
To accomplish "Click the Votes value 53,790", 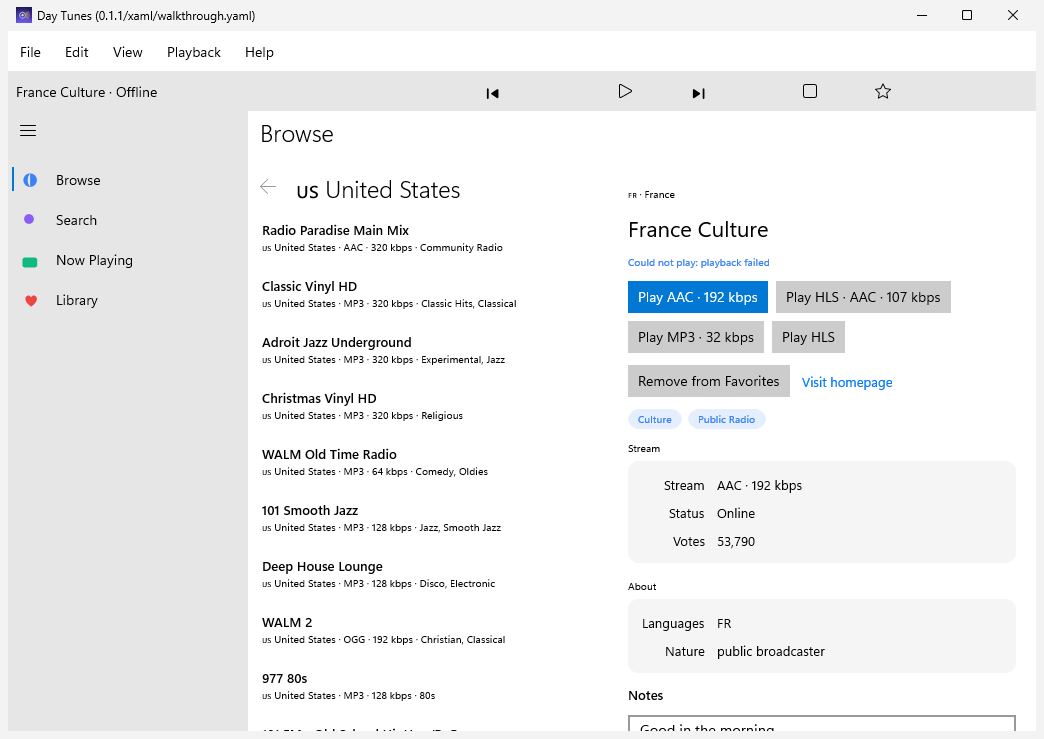I will coord(736,541).
